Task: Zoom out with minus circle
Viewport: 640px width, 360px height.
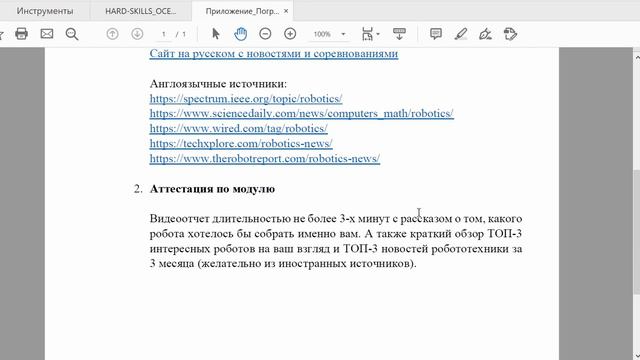Action: (x=265, y=34)
